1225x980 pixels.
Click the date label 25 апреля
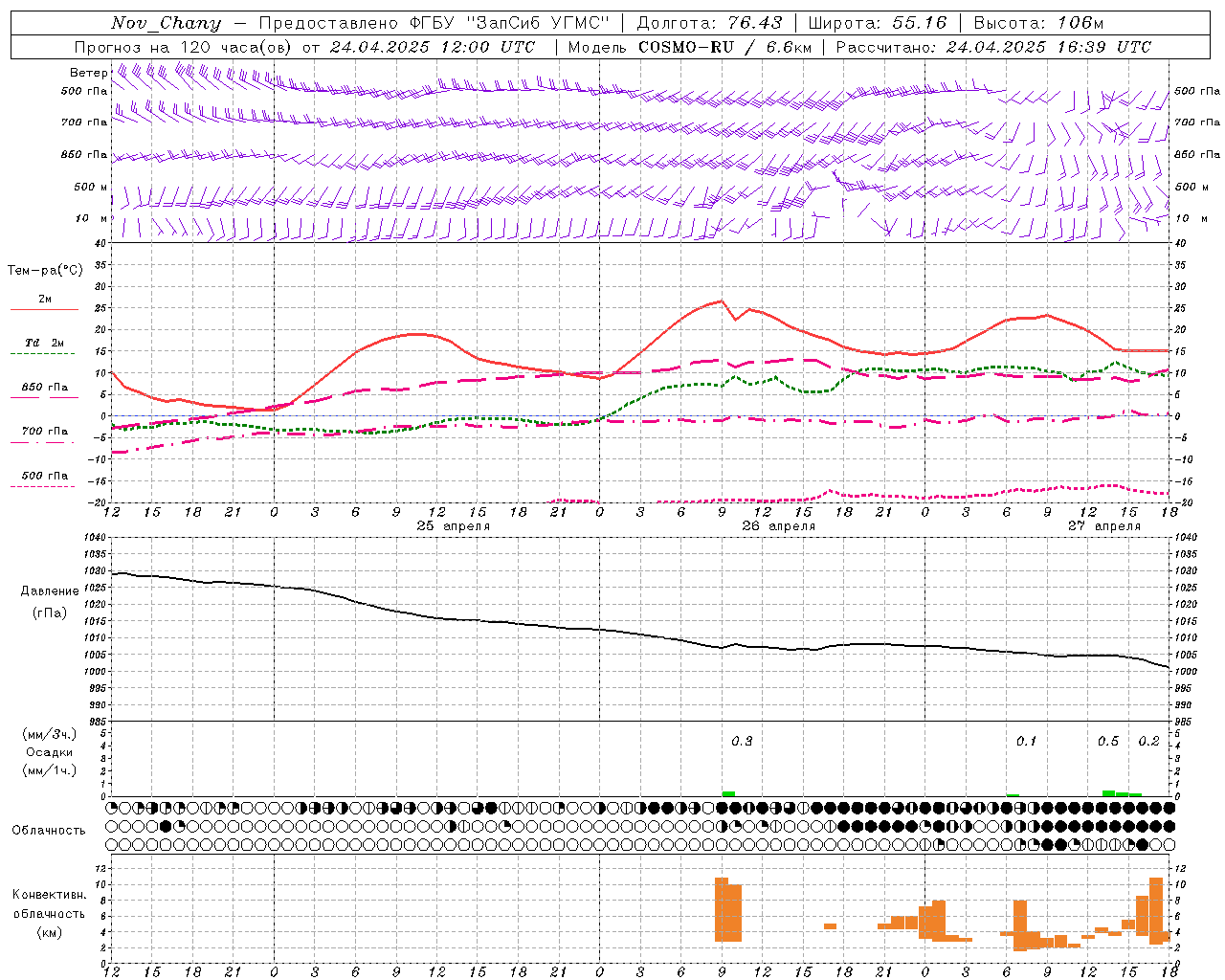coord(454,526)
